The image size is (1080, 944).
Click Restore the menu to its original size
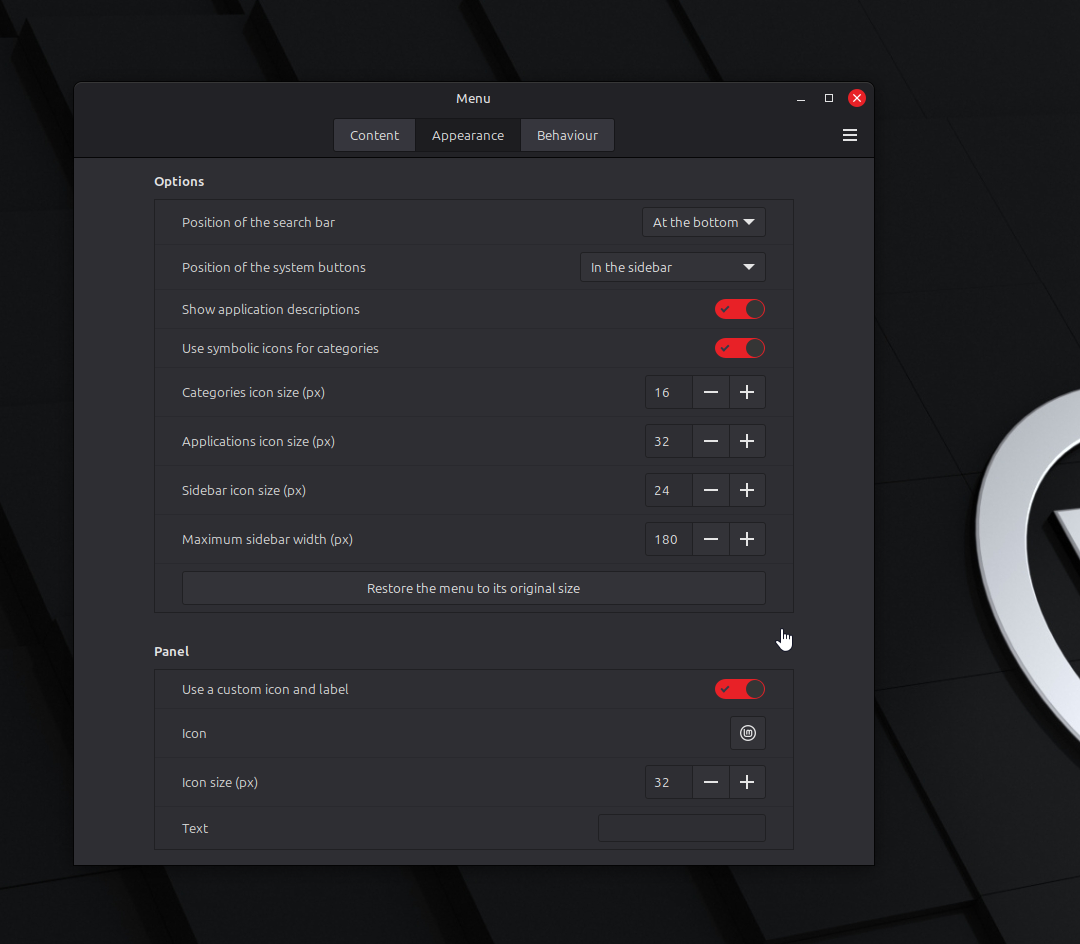coord(473,589)
